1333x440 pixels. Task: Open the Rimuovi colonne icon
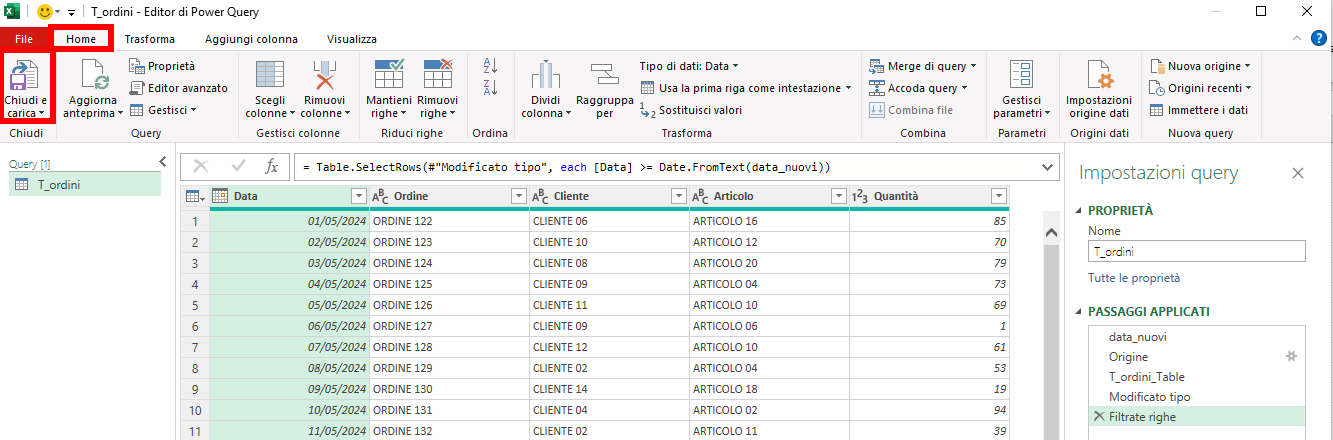(x=323, y=75)
